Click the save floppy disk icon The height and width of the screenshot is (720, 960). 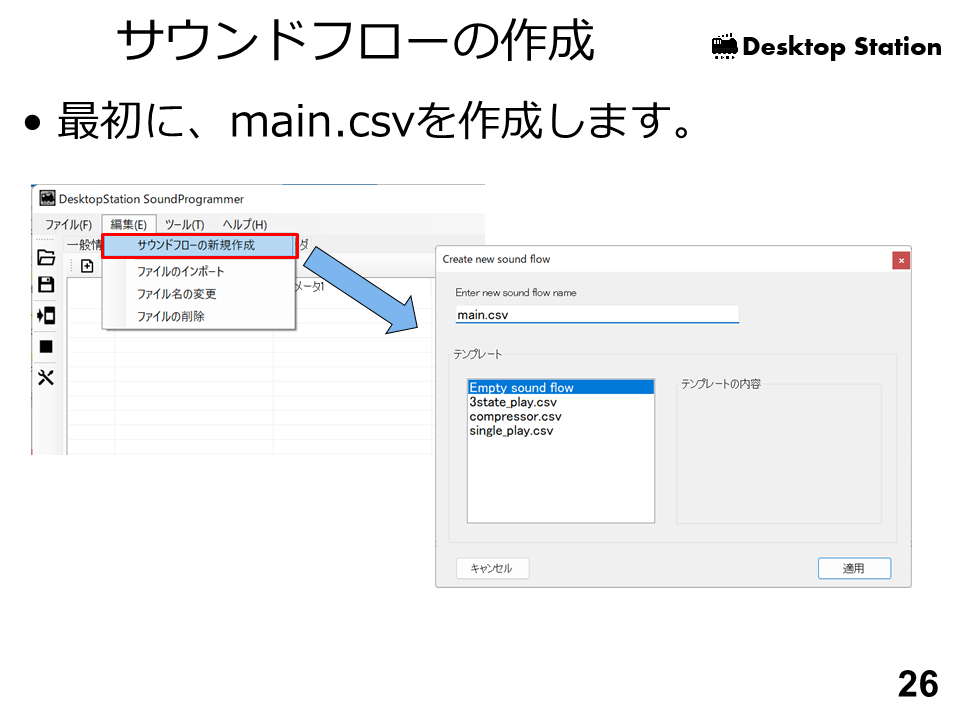click(x=46, y=285)
